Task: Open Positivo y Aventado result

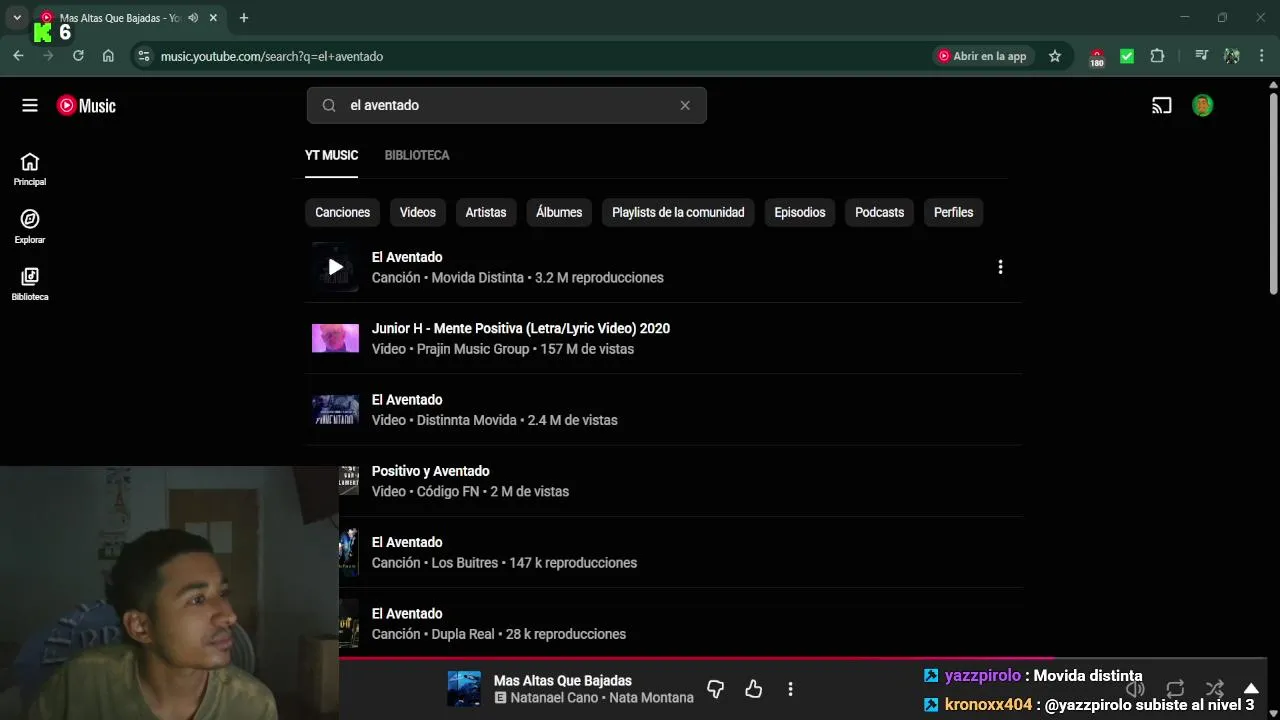Action: pos(430,471)
